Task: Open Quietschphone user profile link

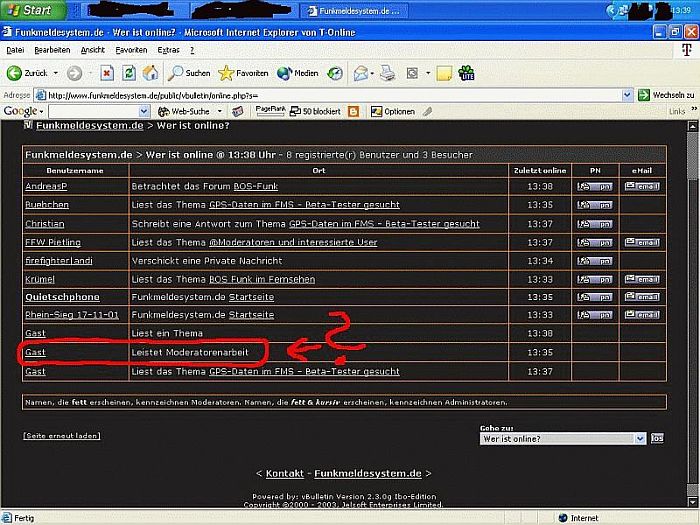Action: tap(62, 297)
